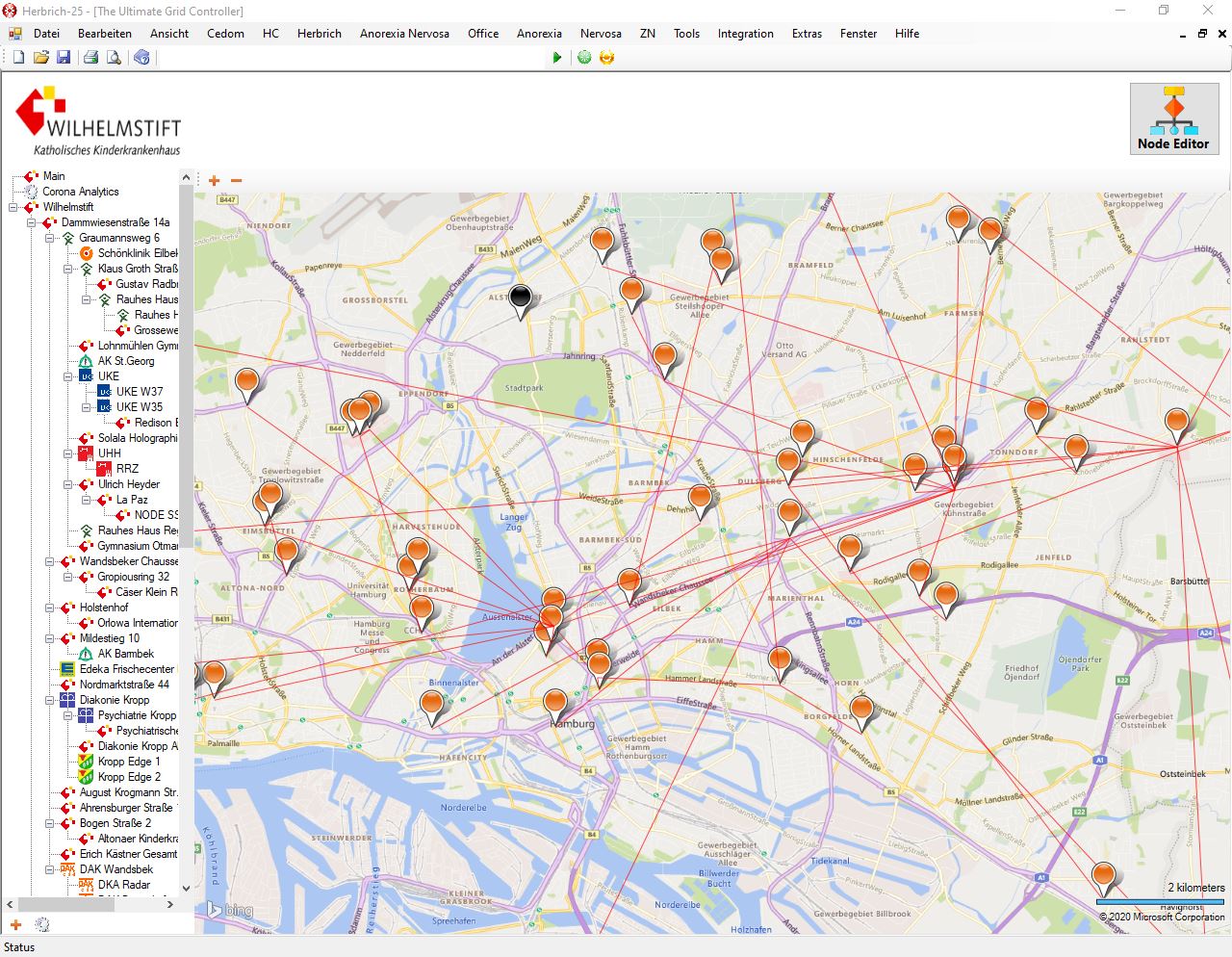Click the New document toolbar icon

tap(17, 58)
